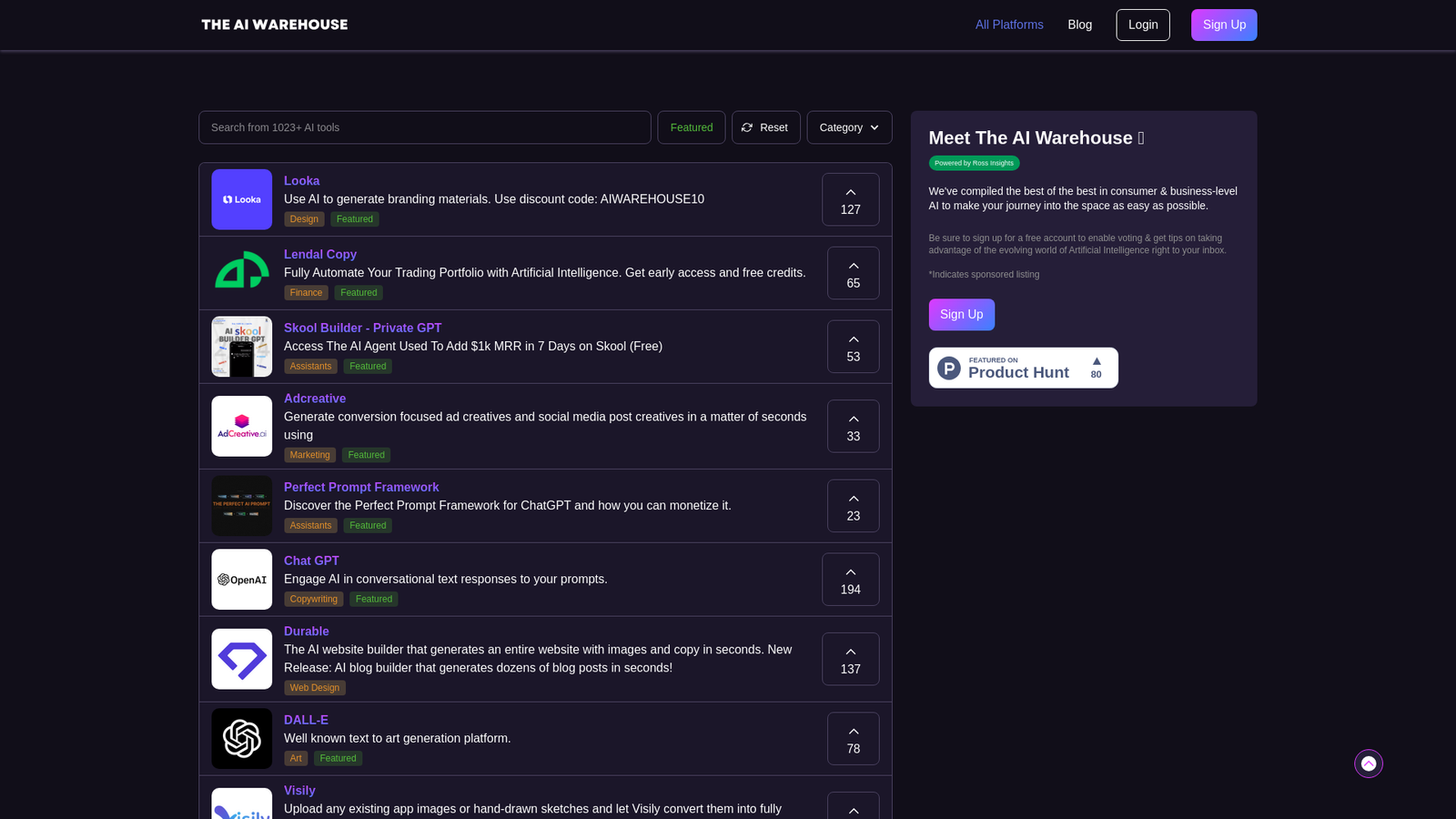The height and width of the screenshot is (819, 1456).
Task: Click the Art tag on DALL-E
Action: [296, 759]
